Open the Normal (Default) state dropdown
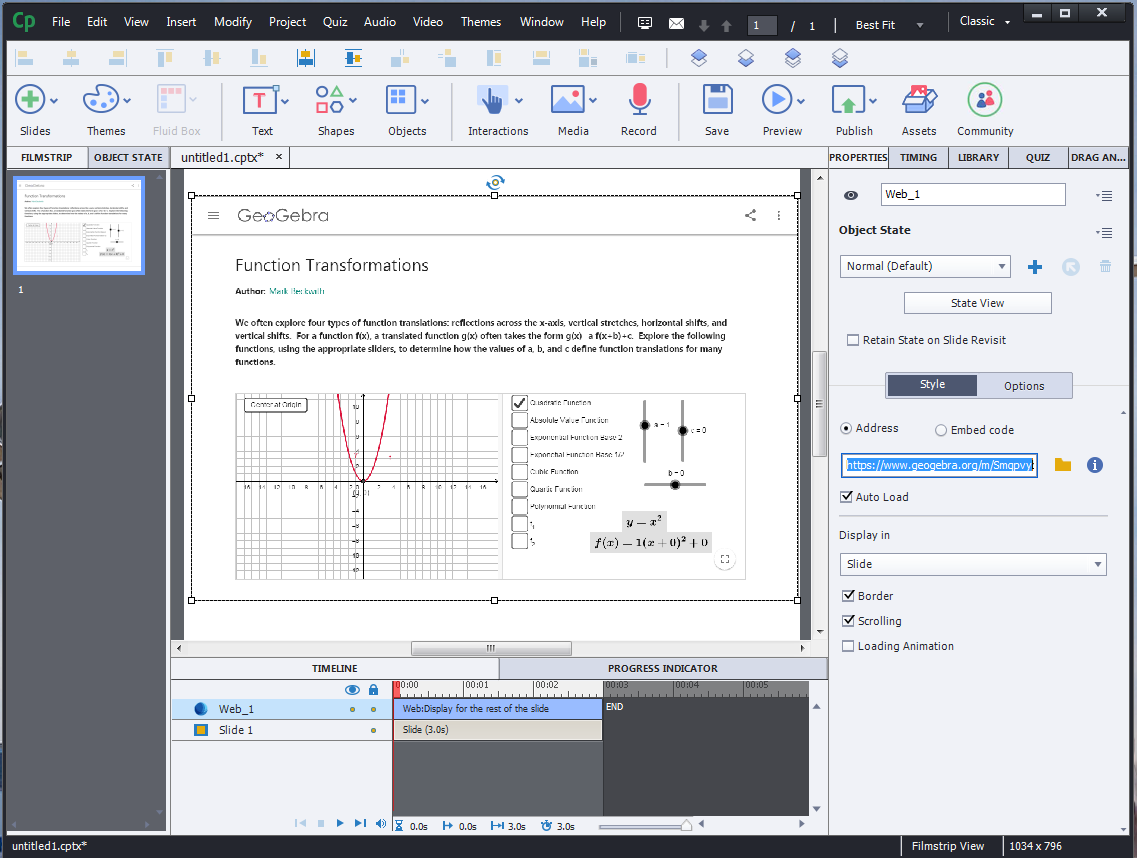This screenshot has height=858, width=1137. pyautogui.click(x=925, y=266)
